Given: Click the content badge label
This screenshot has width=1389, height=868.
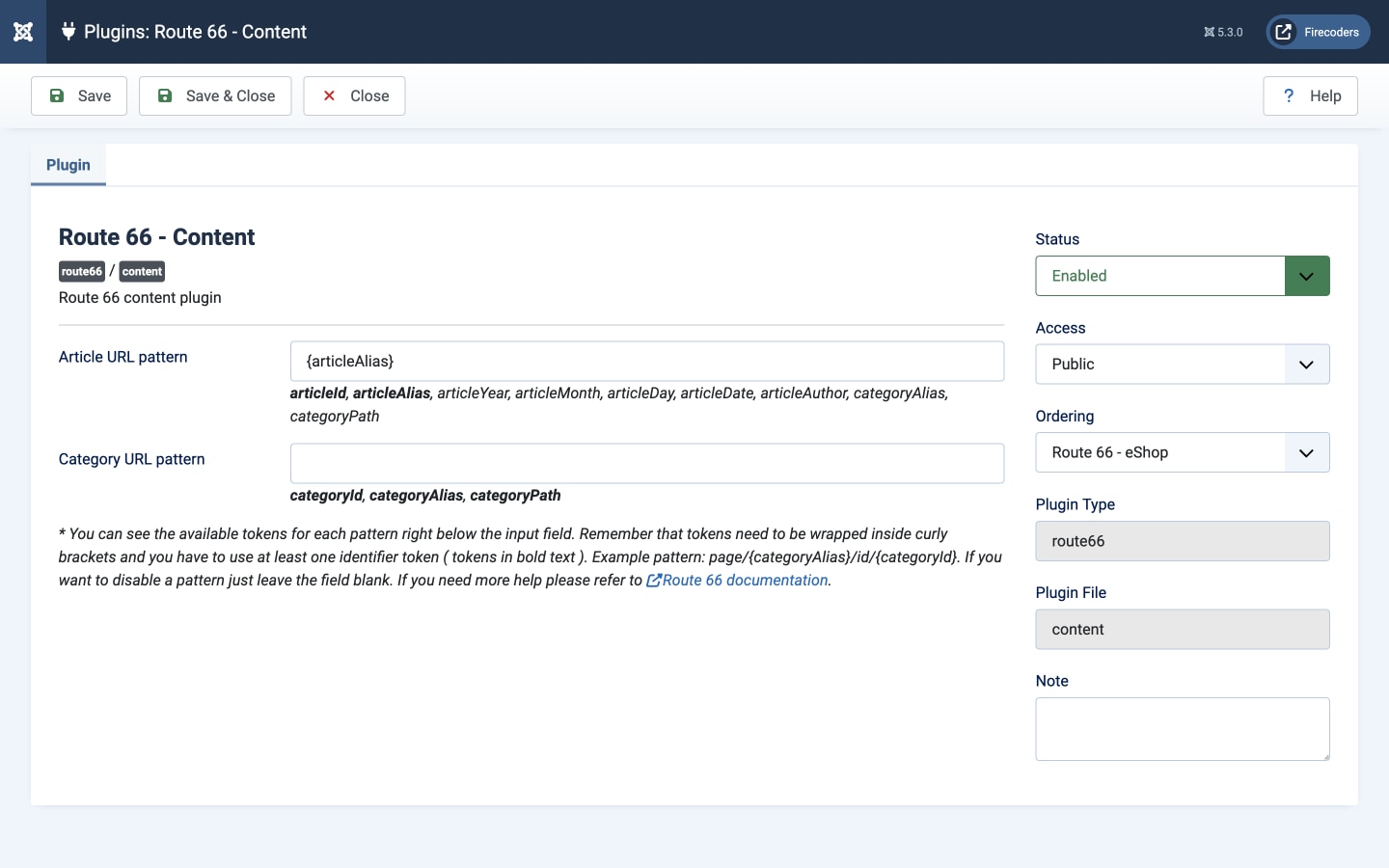Looking at the screenshot, I should [142, 272].
